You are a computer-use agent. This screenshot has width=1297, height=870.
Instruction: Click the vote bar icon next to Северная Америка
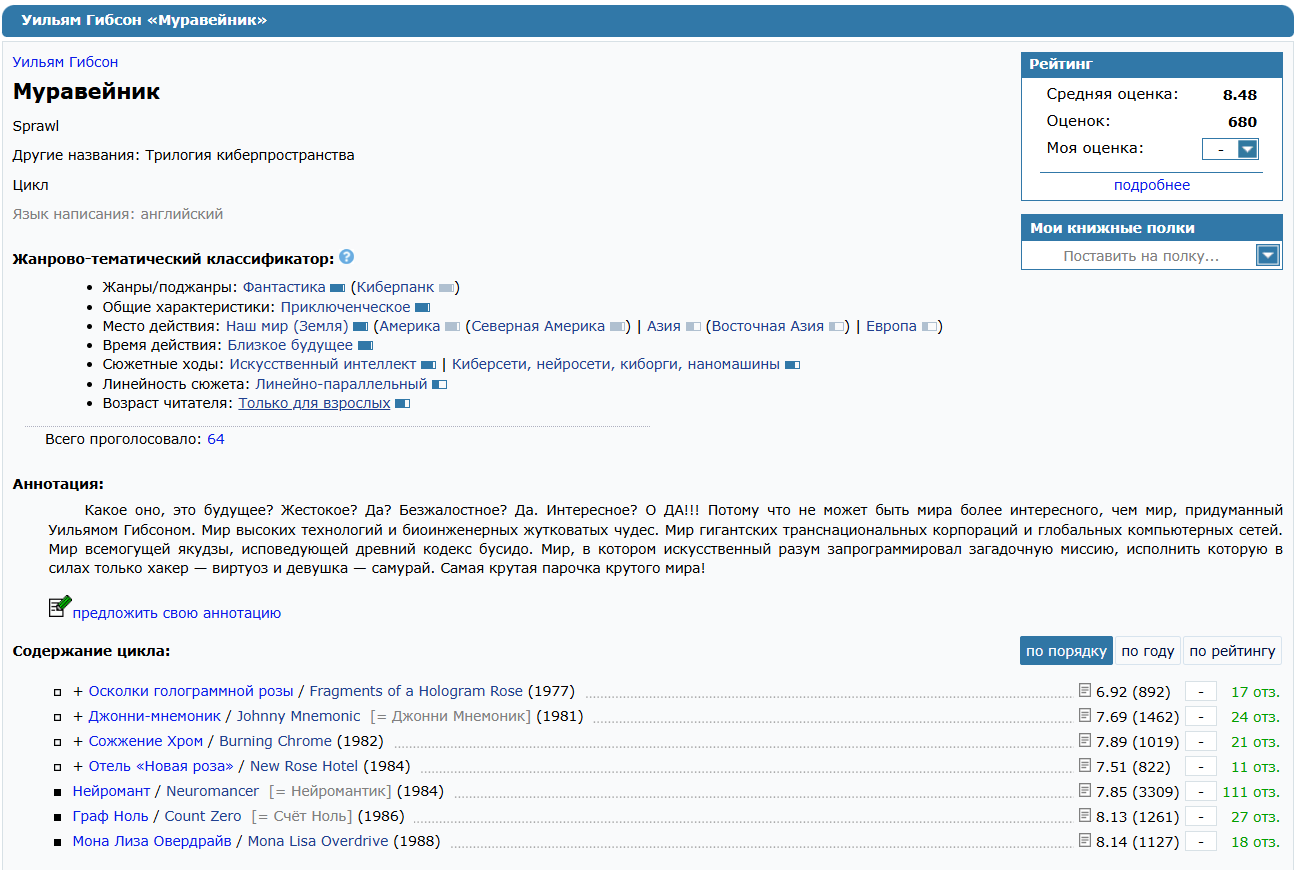(617, 327)
